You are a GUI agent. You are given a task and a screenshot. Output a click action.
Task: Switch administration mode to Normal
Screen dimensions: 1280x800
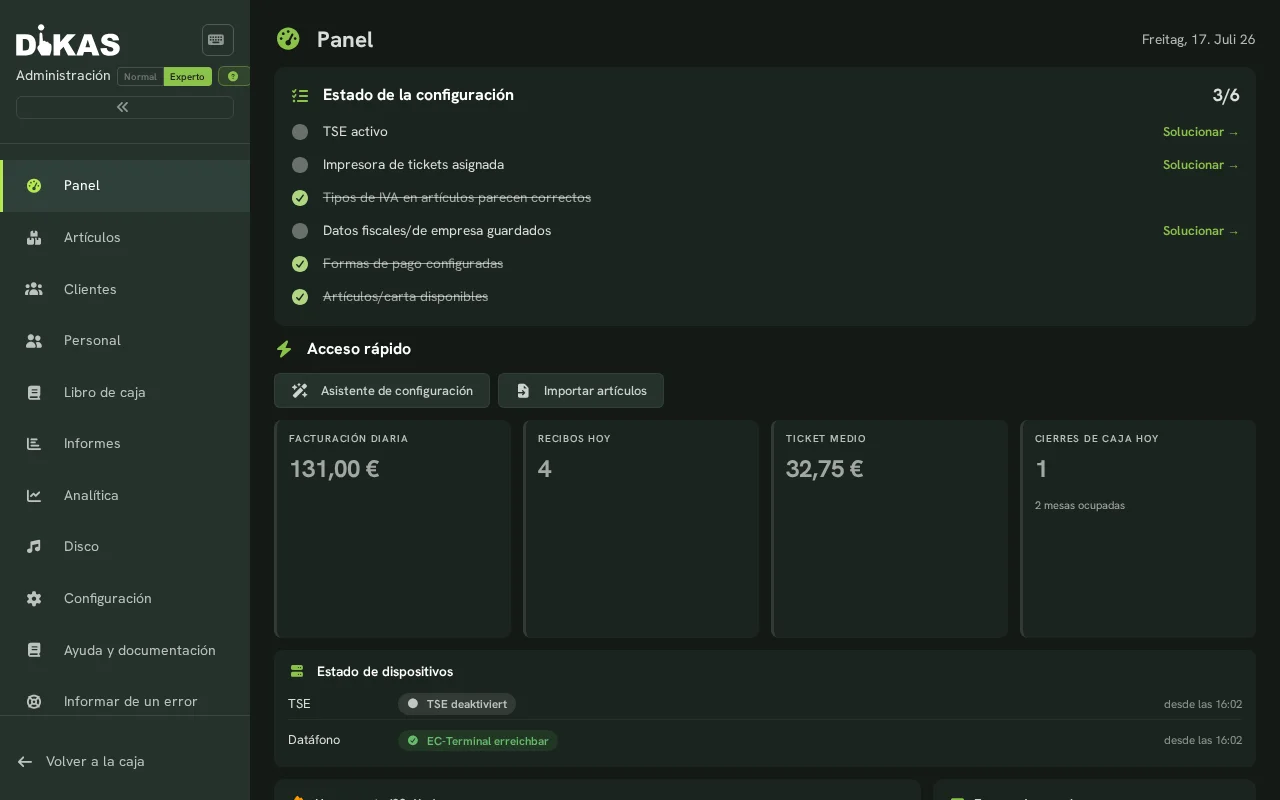tap(140, 77)
